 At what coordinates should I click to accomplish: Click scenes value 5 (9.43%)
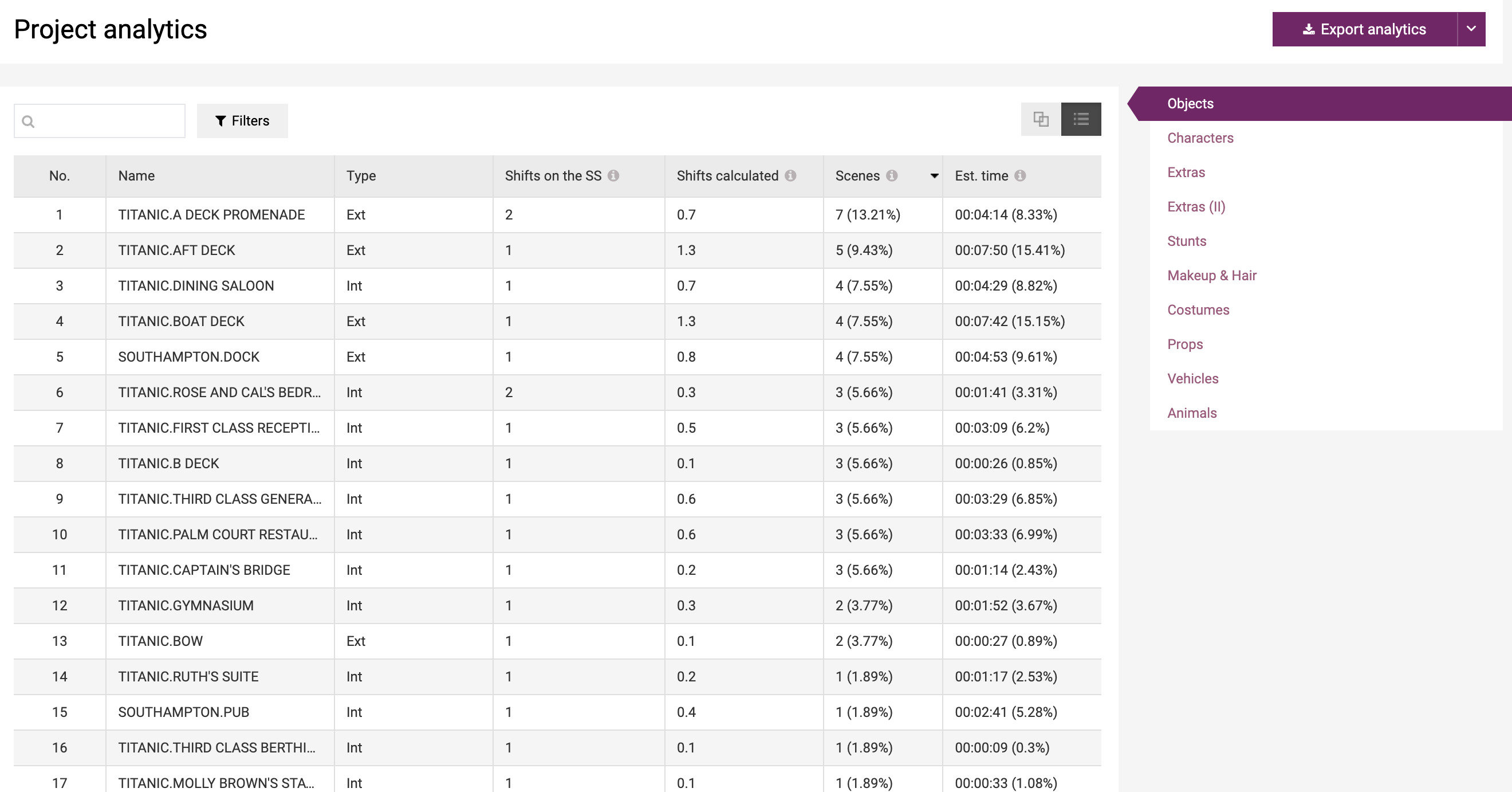pos(864,250)
